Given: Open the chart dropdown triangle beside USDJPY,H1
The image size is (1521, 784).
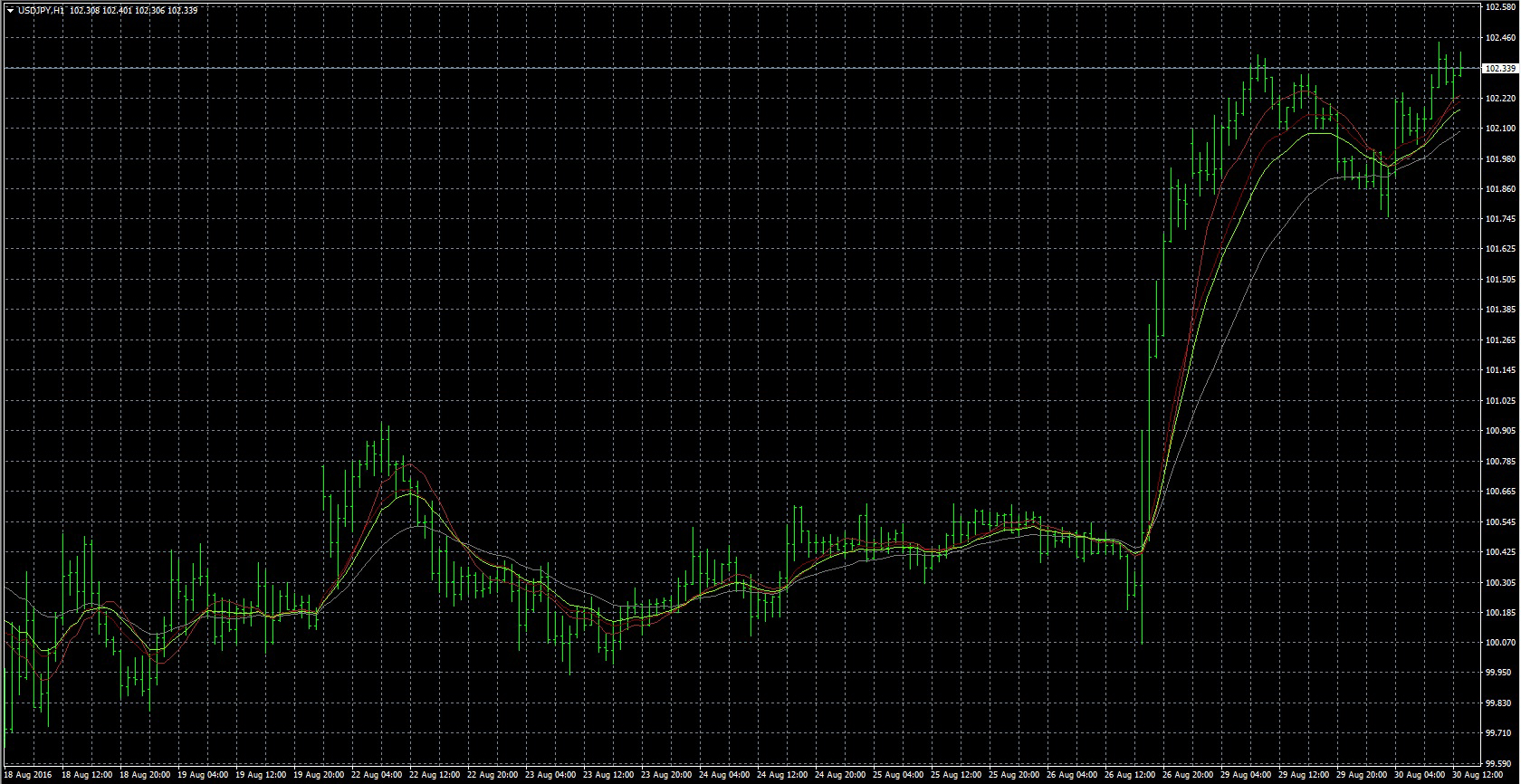Looking at the screenshot, I should point(9,11).
